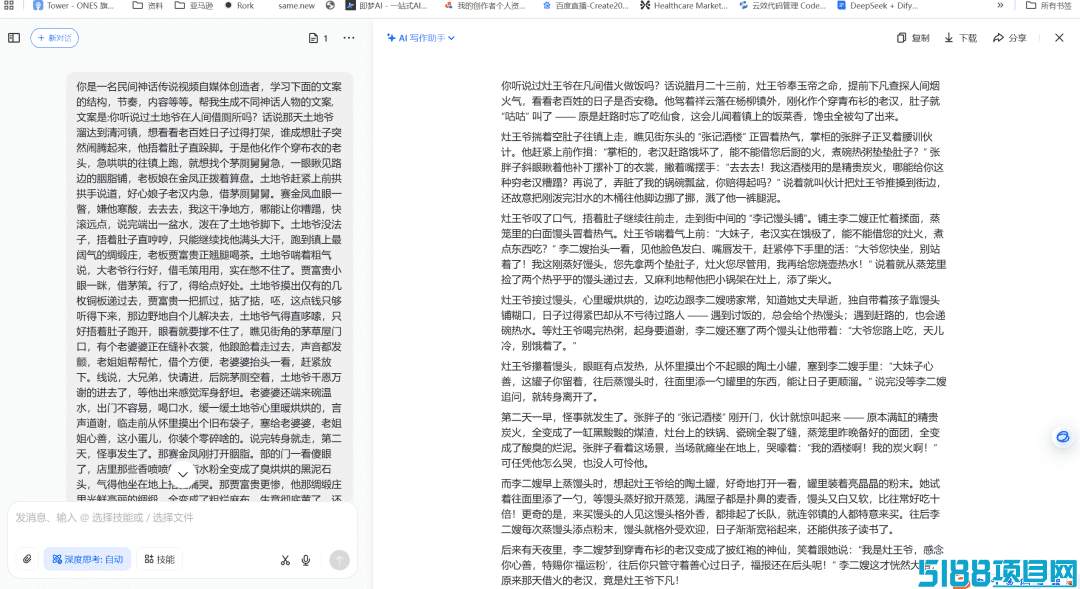The width and height of the screenshot is (1080, 589).
Task: Open the three-dot more options menu
Action: 349,38
